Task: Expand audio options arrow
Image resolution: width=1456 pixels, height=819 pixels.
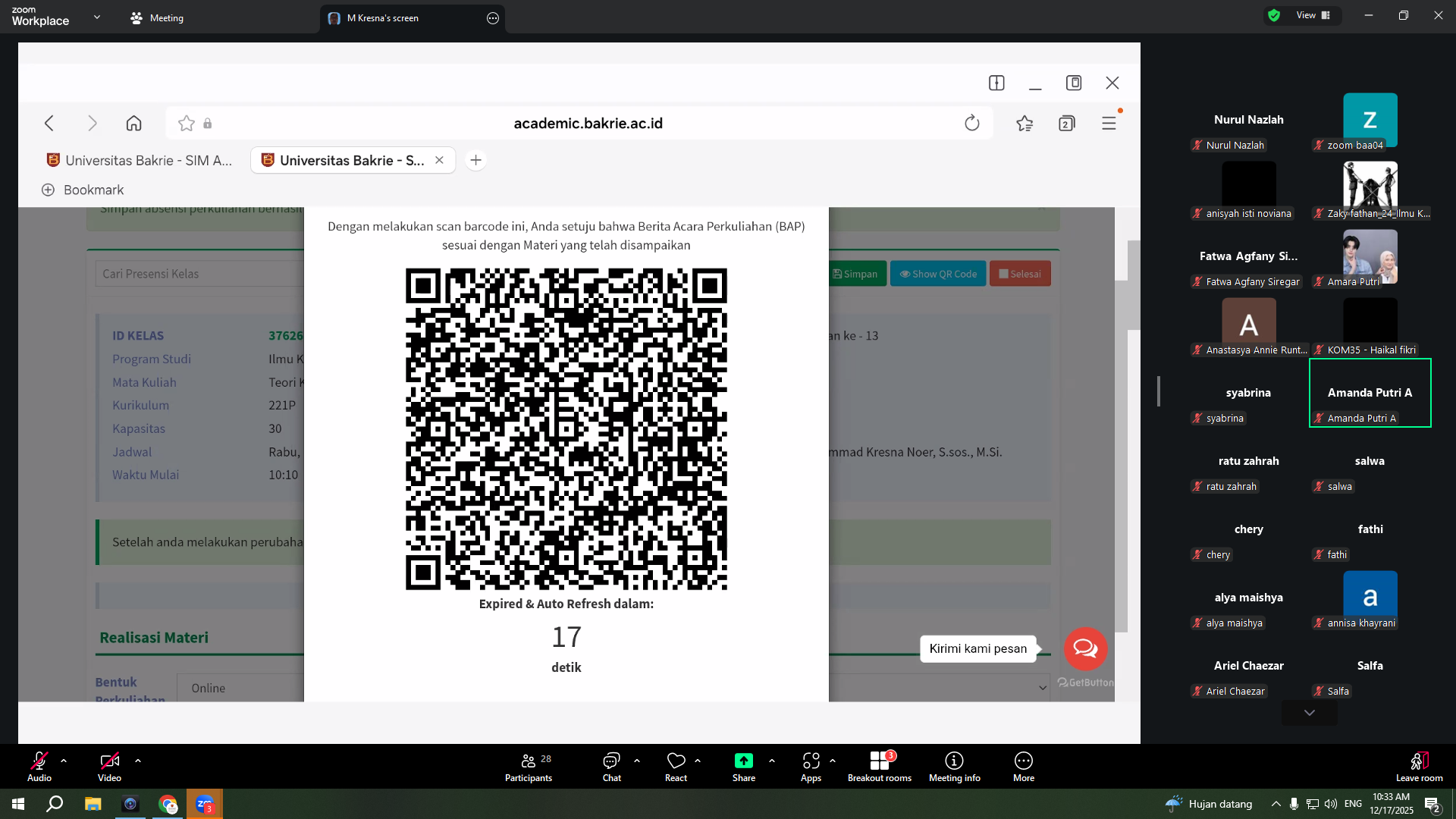Action: click(x=64, y=761)
